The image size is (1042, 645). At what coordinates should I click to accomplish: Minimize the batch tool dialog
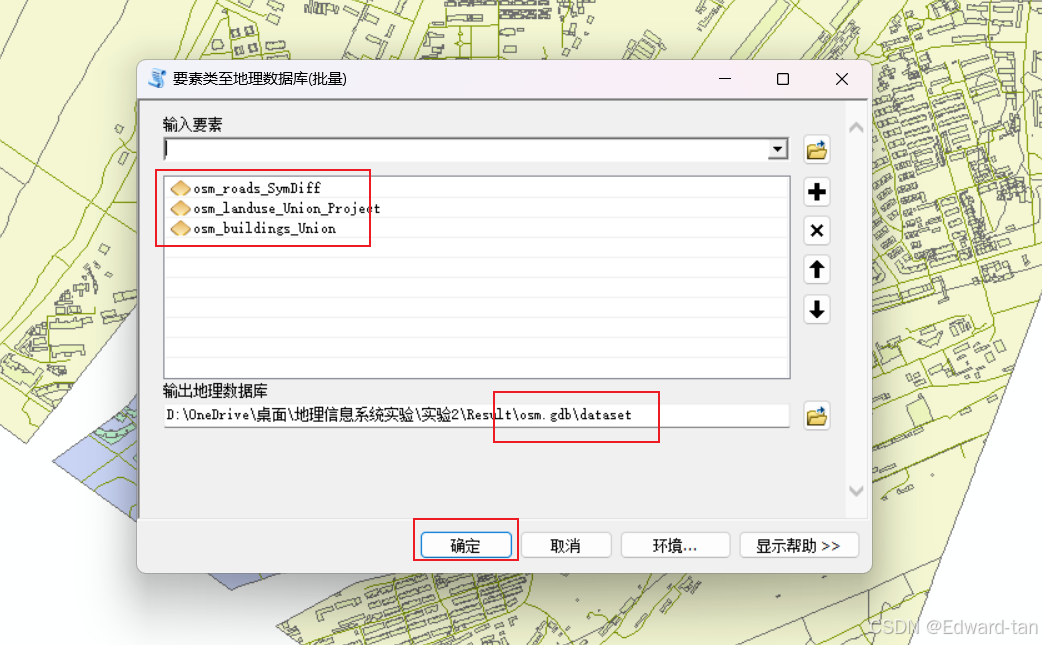725,79
